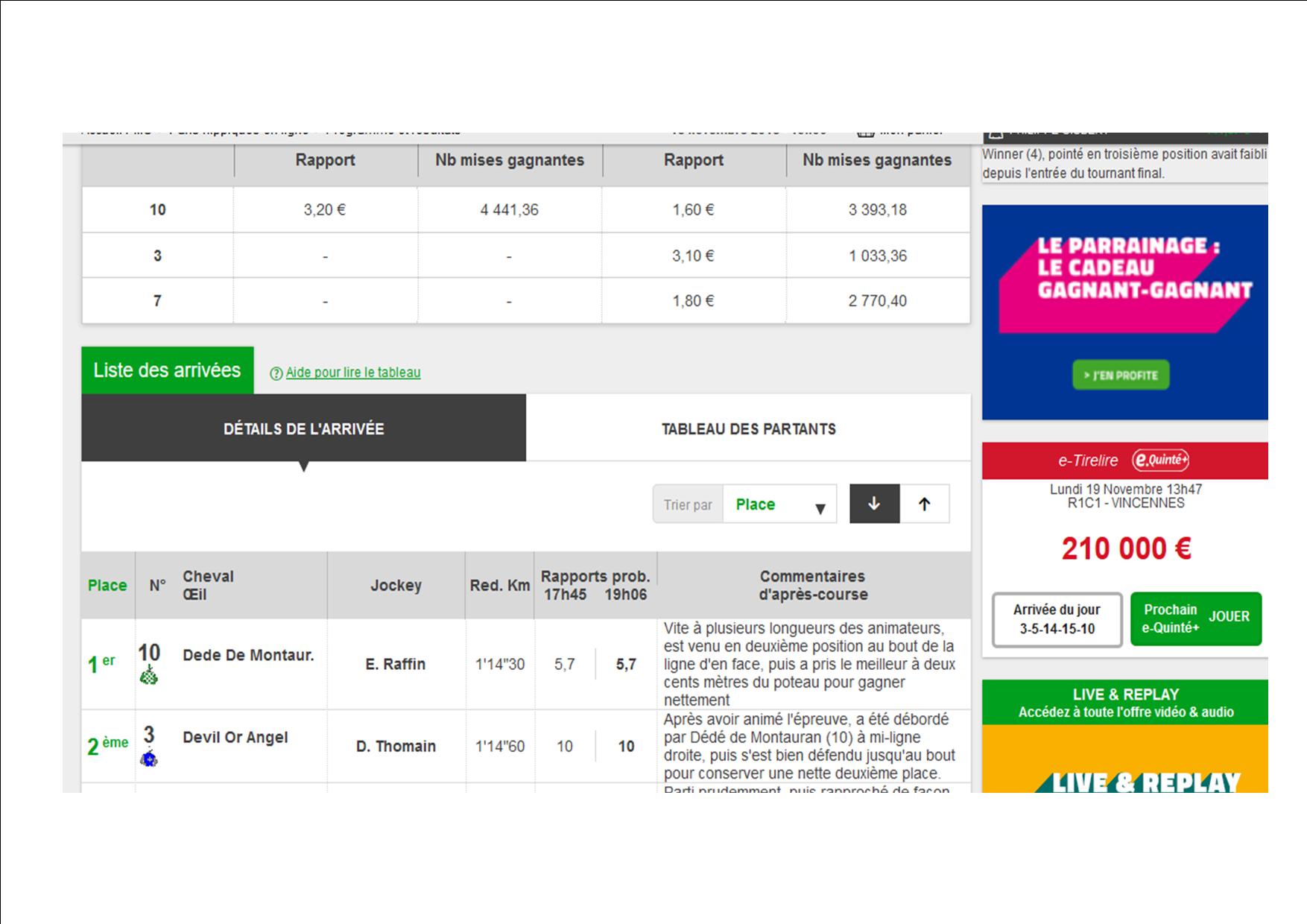Open the Tableau des partants tab
This screenshot has width=1307, height=924.
(x=748, y=428)
